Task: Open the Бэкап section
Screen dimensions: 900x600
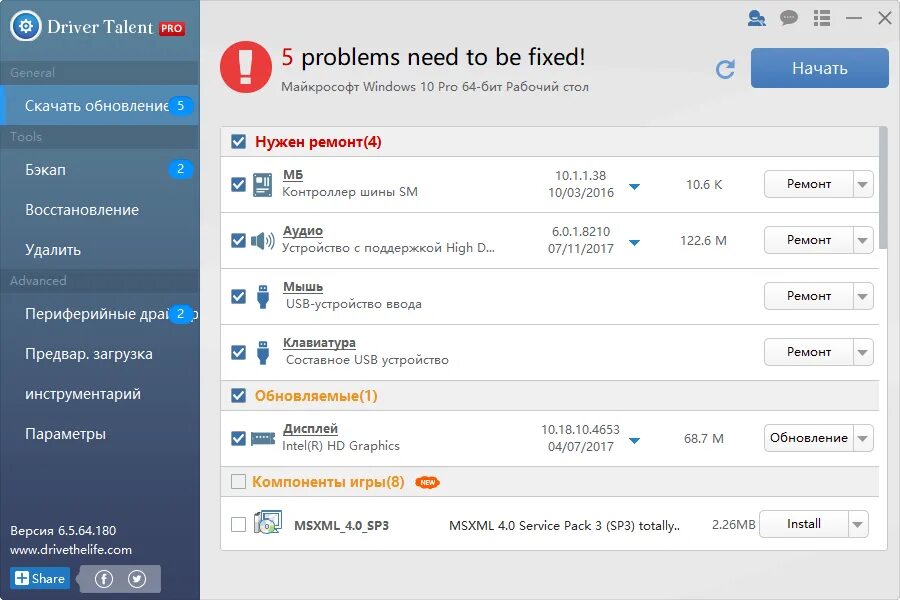Action: [x=99, y=169]
